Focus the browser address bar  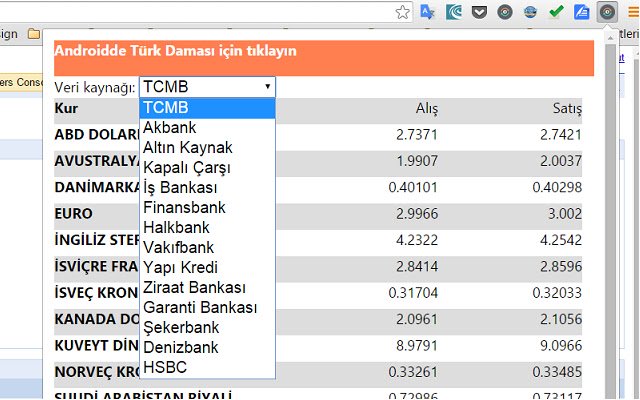click(196, 12)
